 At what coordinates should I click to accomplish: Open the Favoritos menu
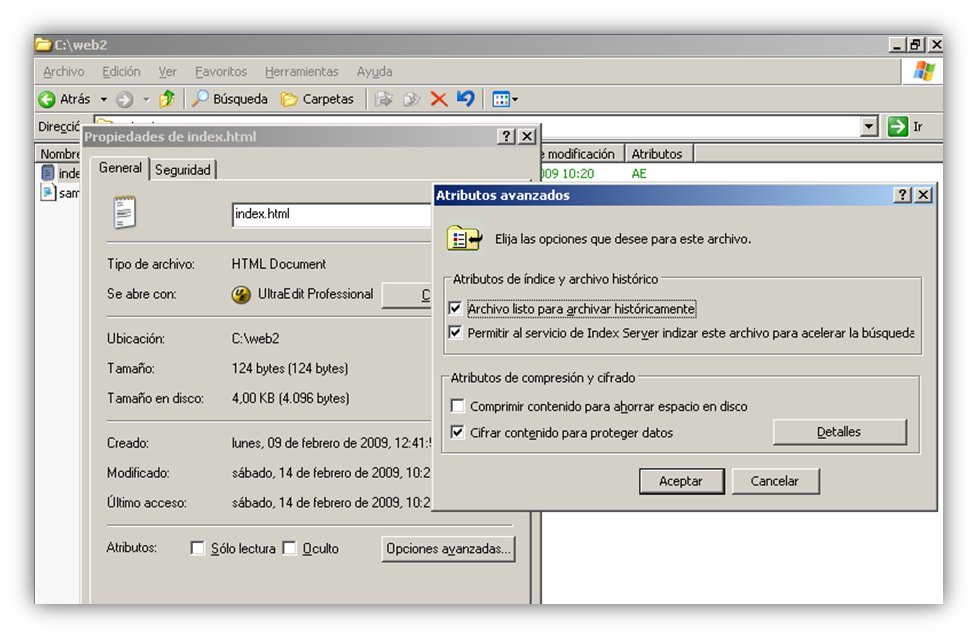[221, 72]
